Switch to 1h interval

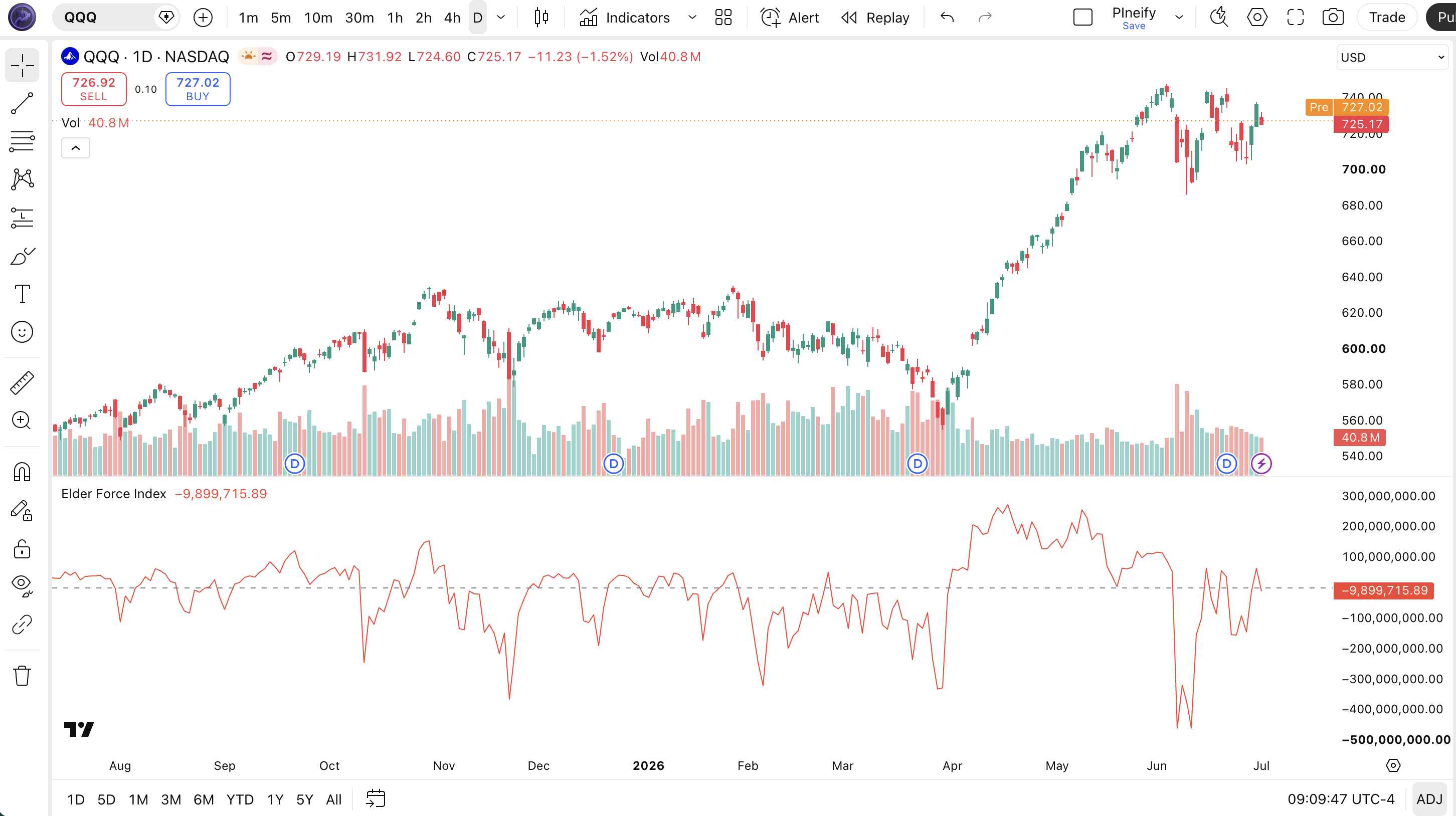[395, 18]
